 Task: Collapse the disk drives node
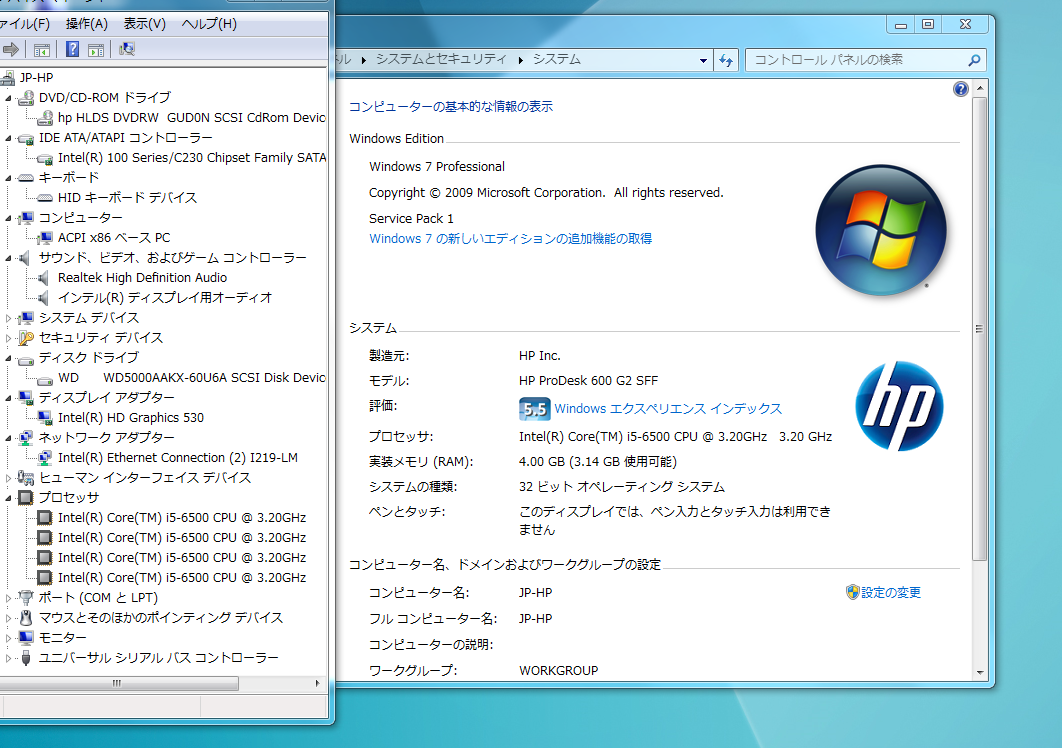pyautogui.click(x=9, y=358)
